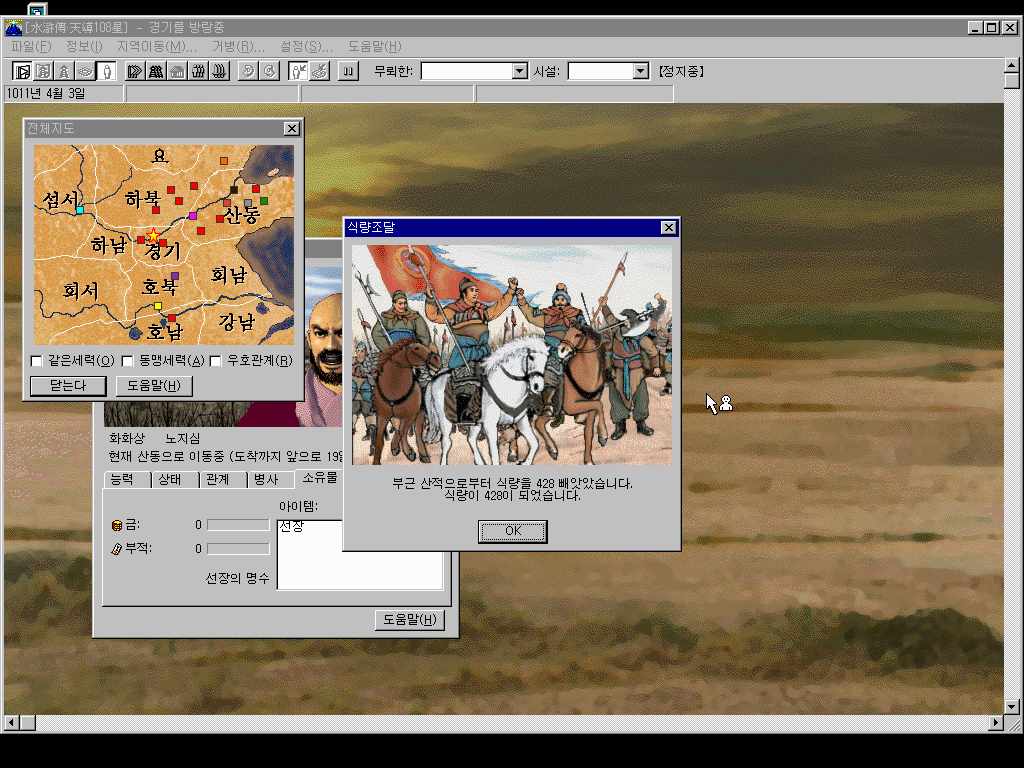Click the map with arrow toolbar icon
The image size is (1024, 768).
pyautogui.click(x=319, y=71)
